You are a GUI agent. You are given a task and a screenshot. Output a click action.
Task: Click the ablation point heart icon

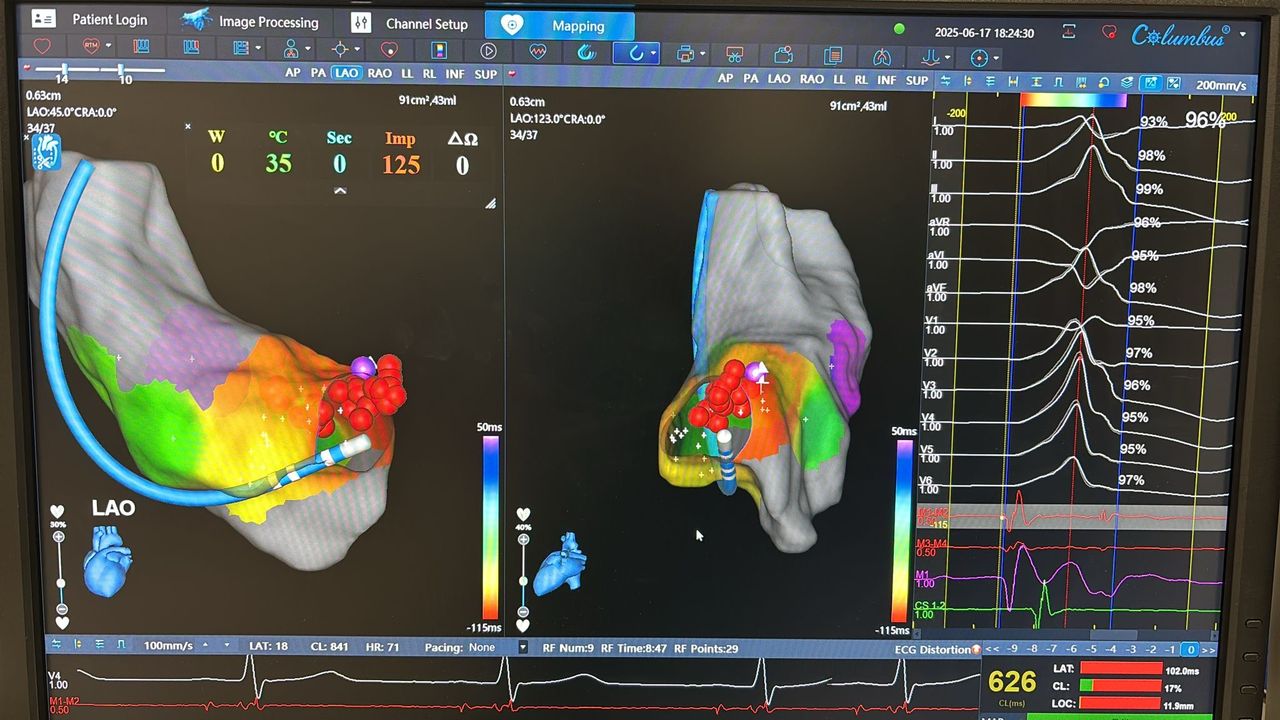tap(389, 49)
